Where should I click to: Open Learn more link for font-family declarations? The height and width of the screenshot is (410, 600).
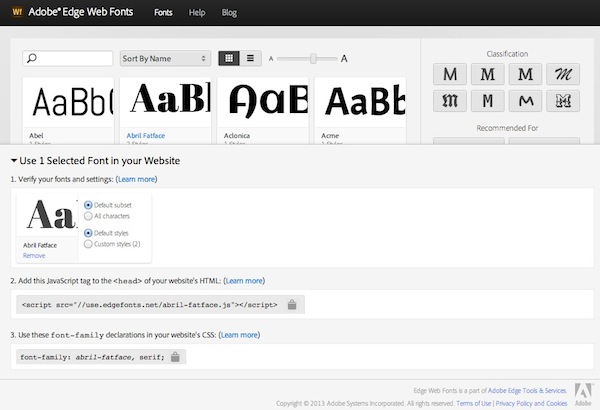tap(239, 335)
